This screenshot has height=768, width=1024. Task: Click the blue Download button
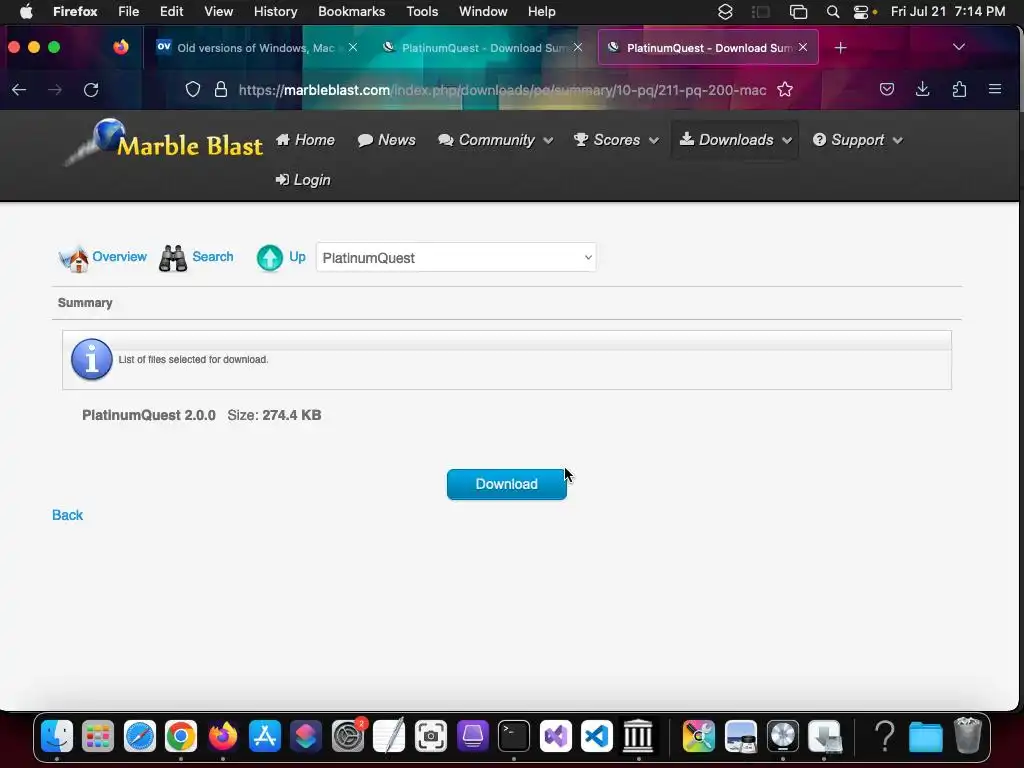506,484
